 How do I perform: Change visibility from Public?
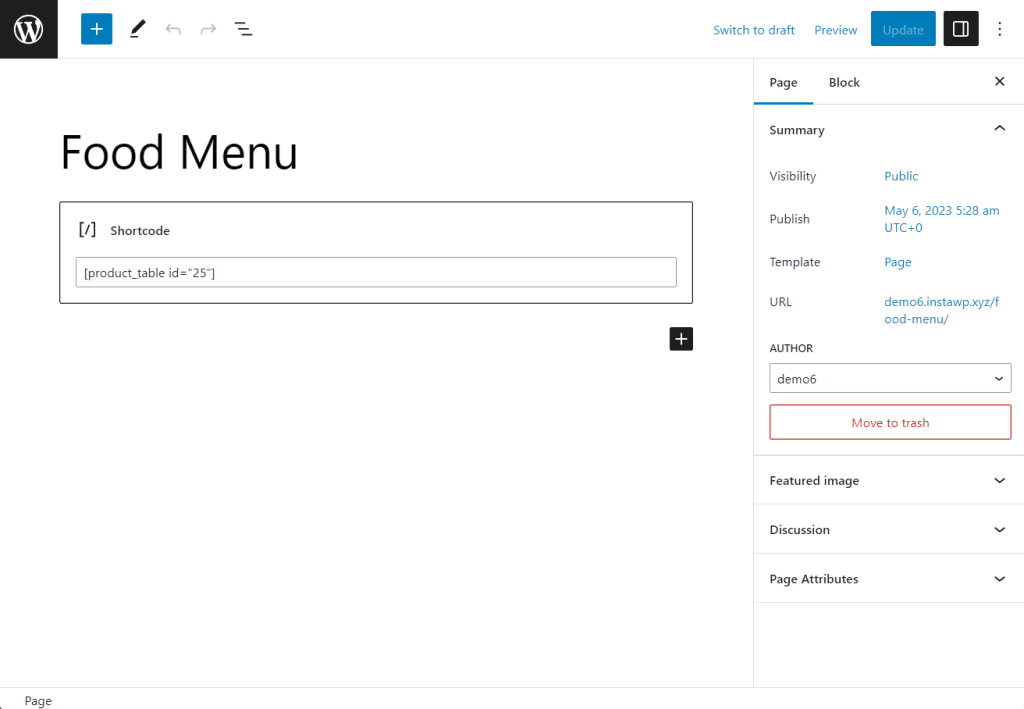901,176
